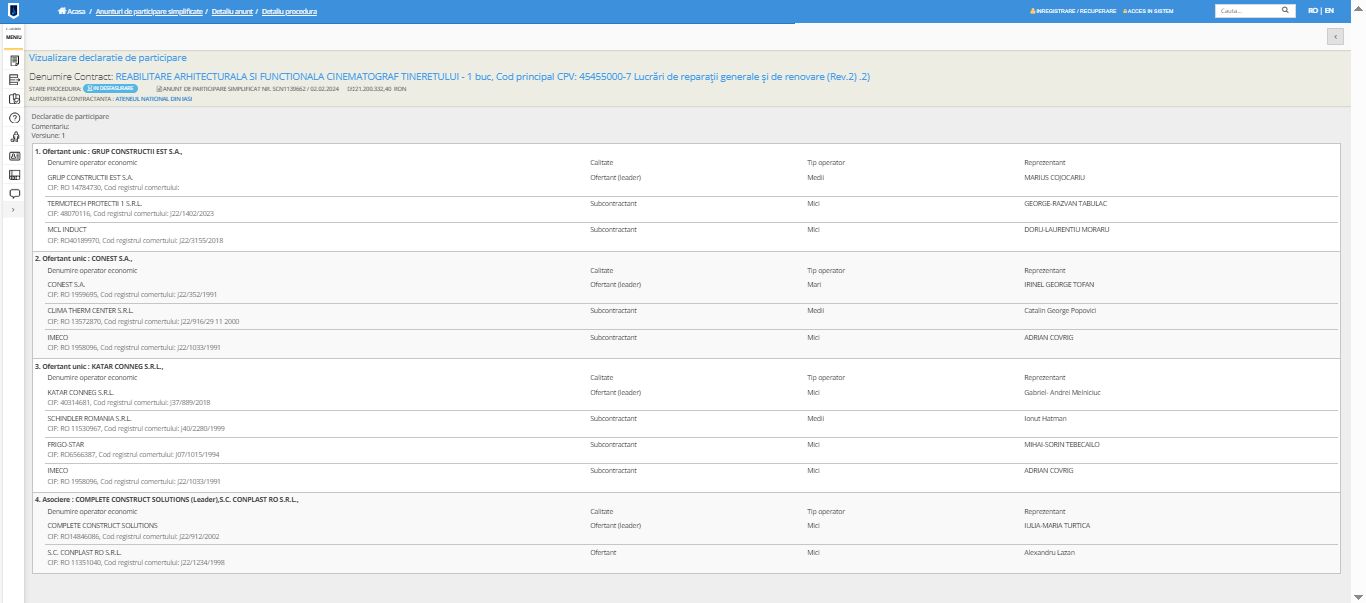
Task: Switch language to RO
Action: [x=1313, y=10]
